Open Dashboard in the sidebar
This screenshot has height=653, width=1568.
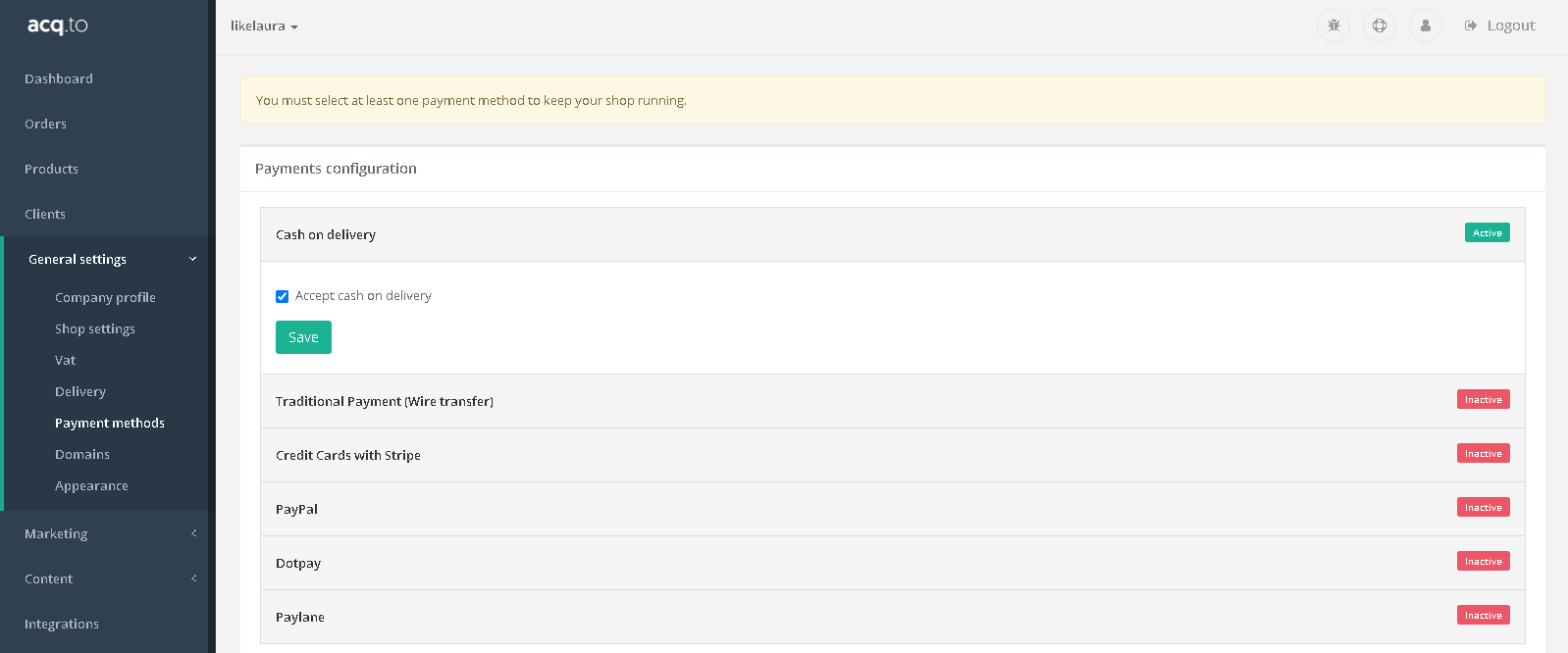[x=59, y=78]
